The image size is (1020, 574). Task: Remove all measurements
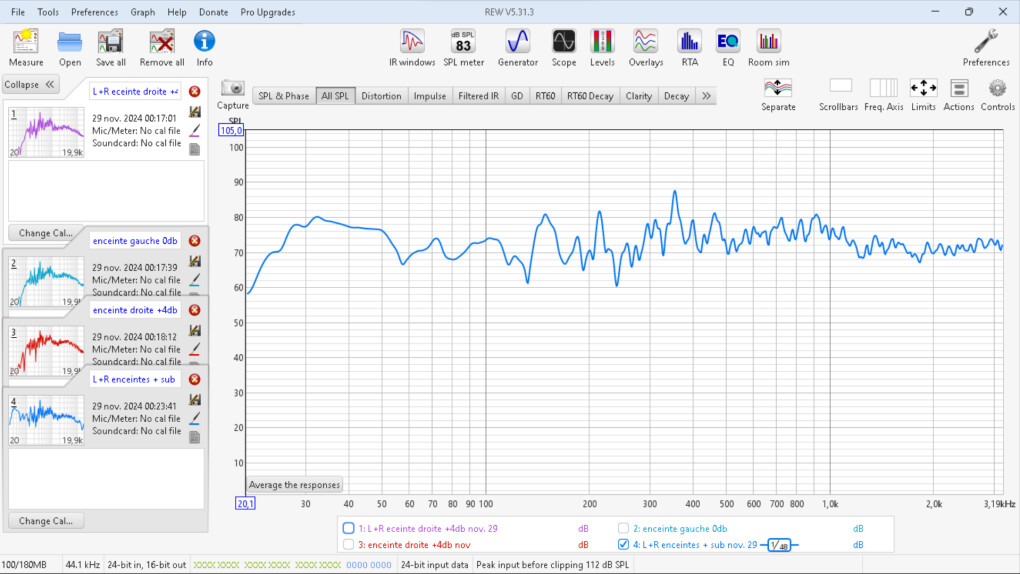click(x=162, y=48)
